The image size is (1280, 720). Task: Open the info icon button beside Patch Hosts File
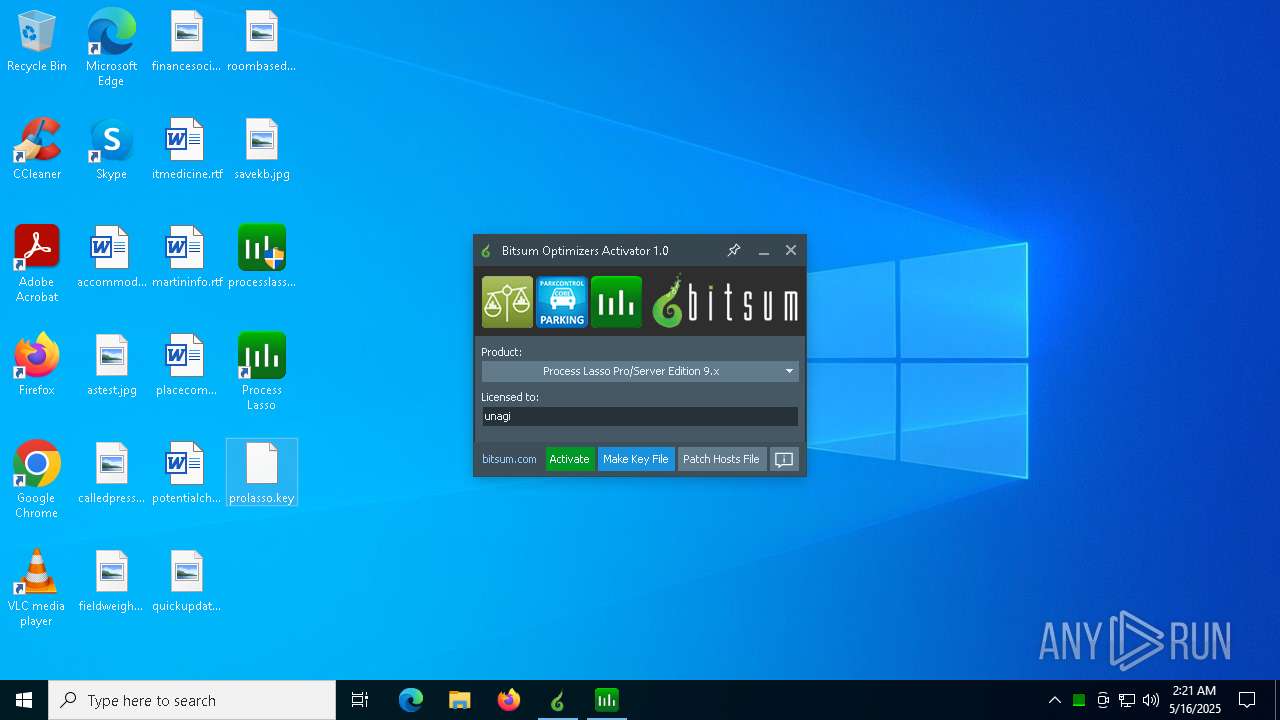(x=784, y=459)
